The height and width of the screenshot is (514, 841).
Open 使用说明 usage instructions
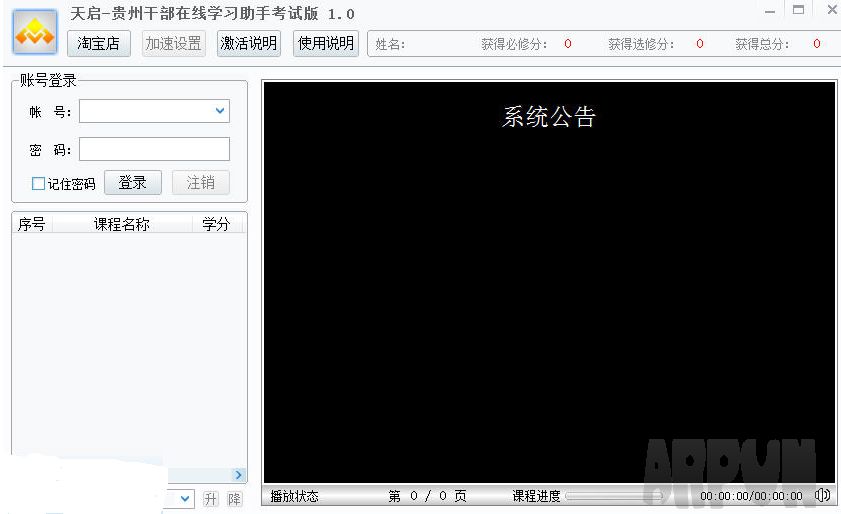click(x=326, y=43)
